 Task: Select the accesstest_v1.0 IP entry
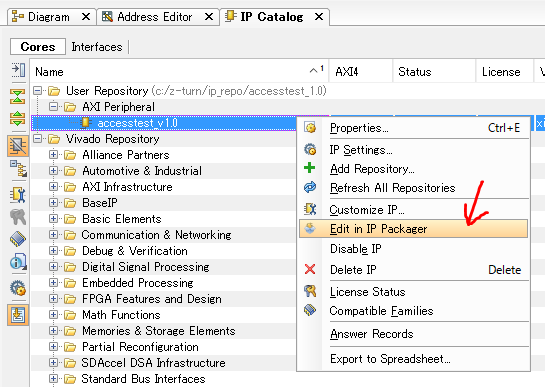point(137,123)
